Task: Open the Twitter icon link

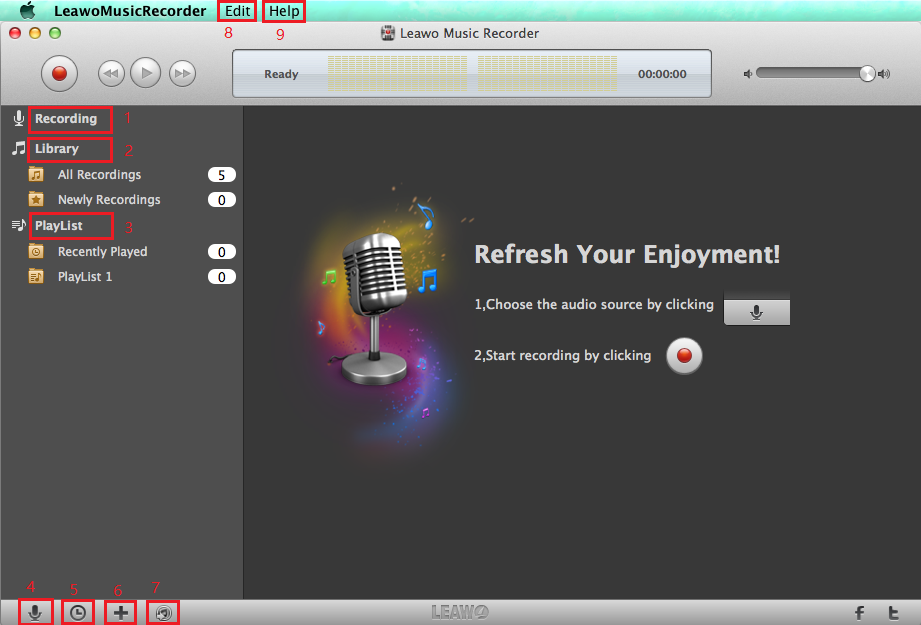Action: [x=894, y=613]
